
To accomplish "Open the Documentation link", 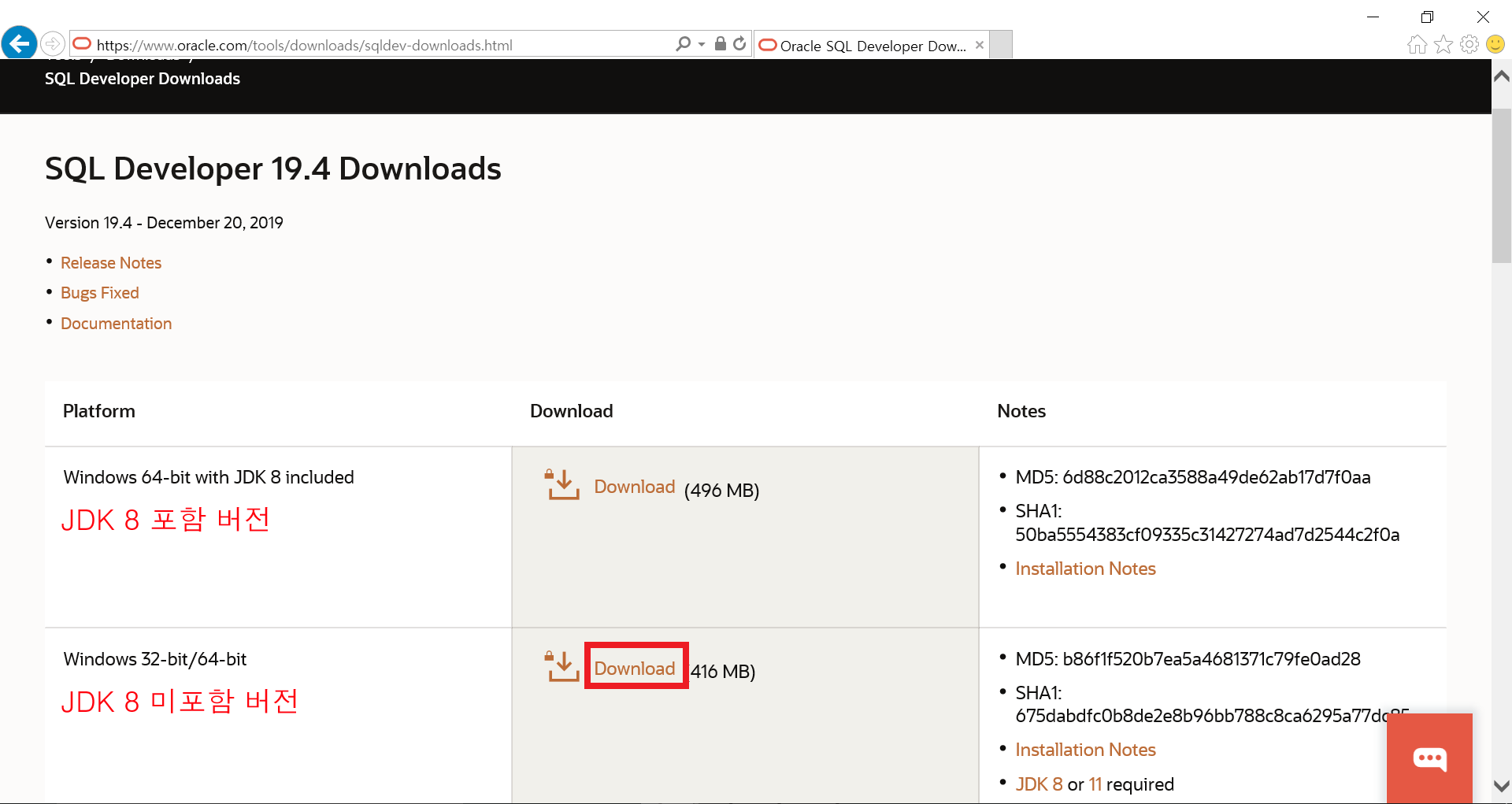I will [117, 324].
